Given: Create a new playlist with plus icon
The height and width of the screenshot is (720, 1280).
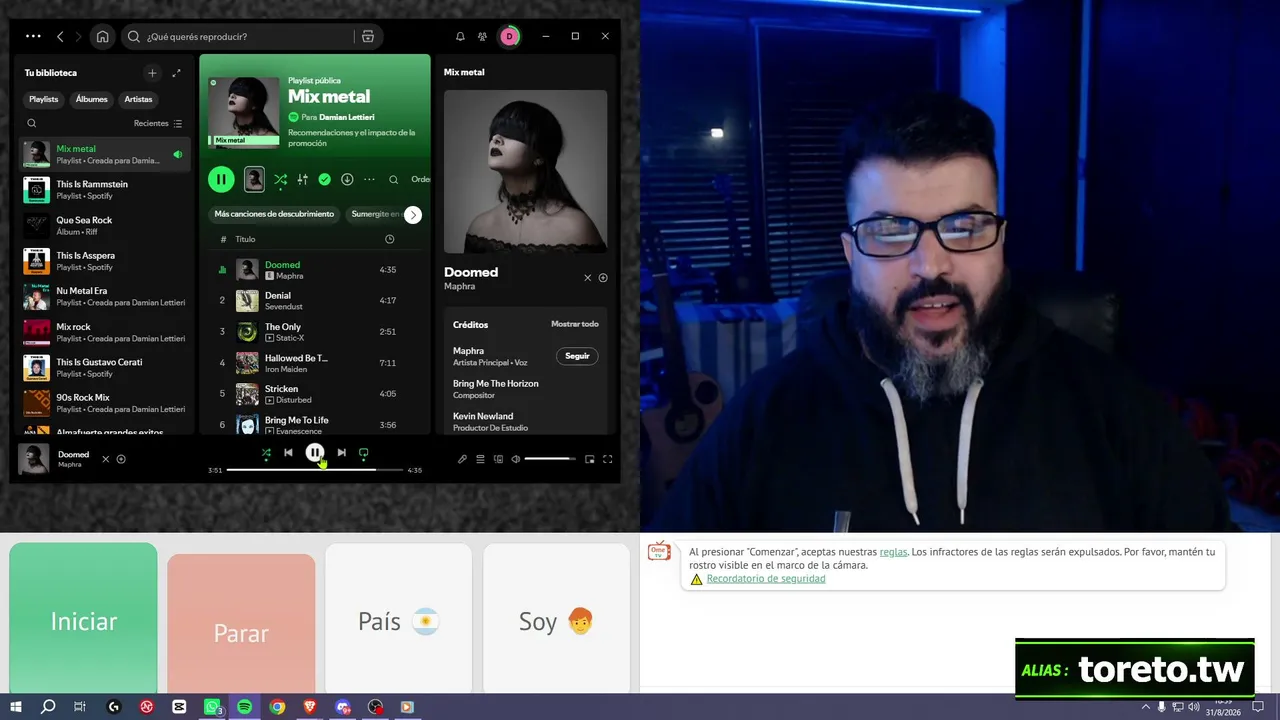Looking at the screenshot, I should click(152, 73).
